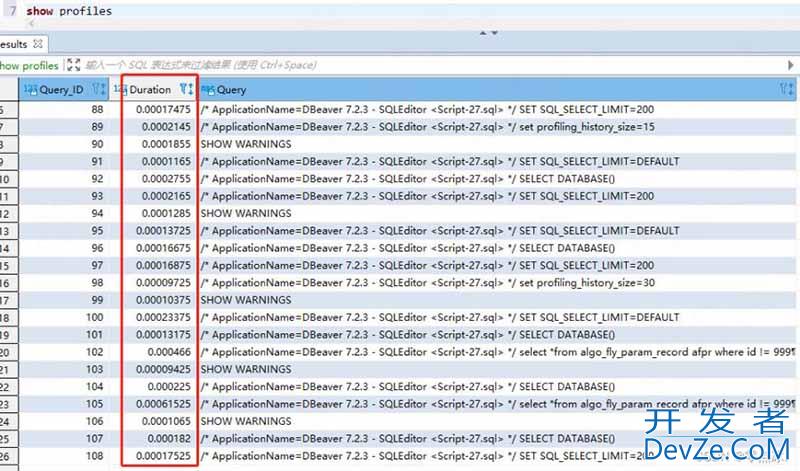800x471 pixels.
Task: Select Duration cell 0.0001065
Action: click(154, 422)
